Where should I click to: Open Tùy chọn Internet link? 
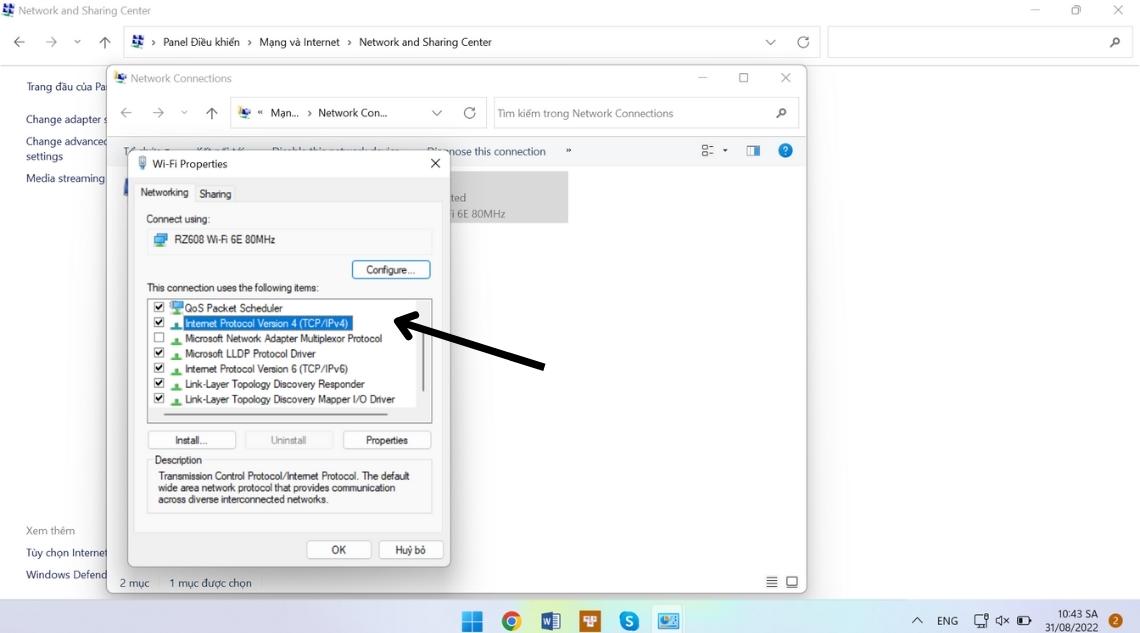point(66,552)
